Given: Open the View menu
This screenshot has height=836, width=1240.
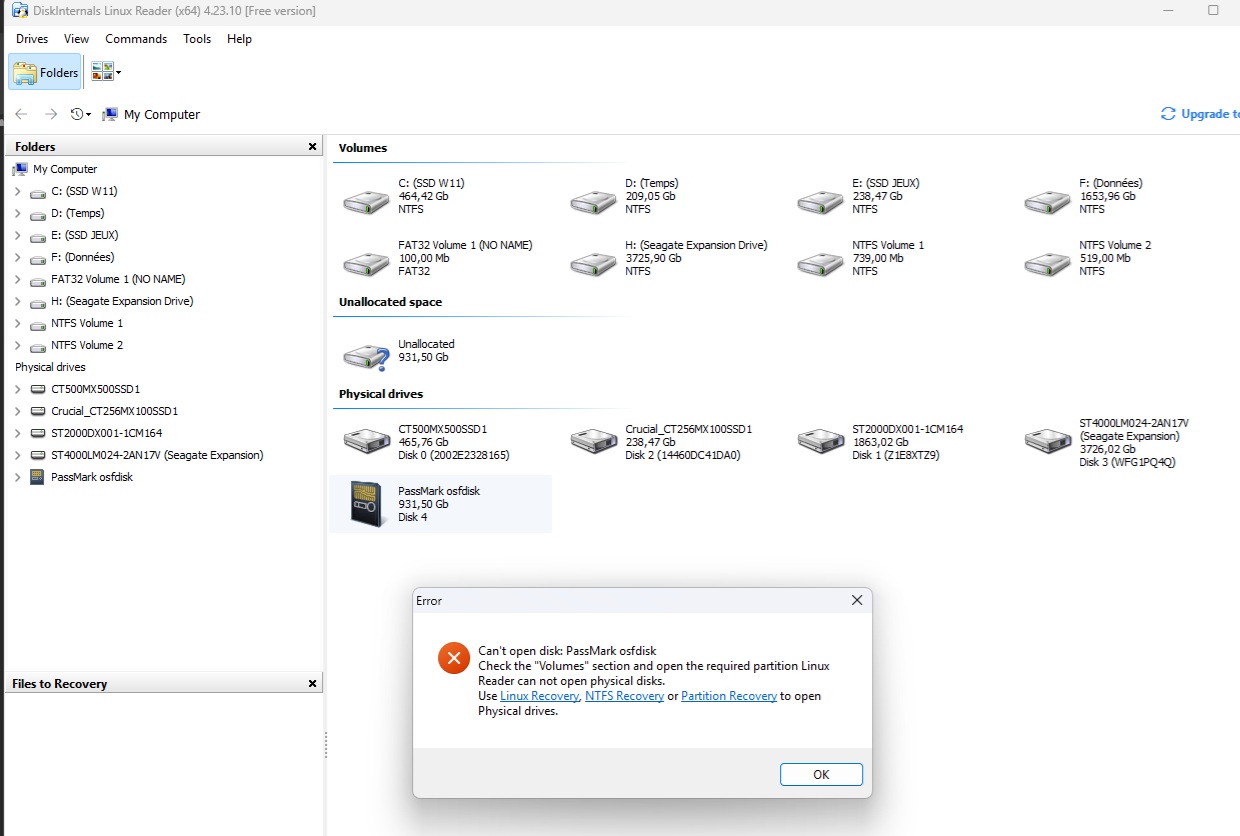Looking at the screenshot, I should point(77,39).
